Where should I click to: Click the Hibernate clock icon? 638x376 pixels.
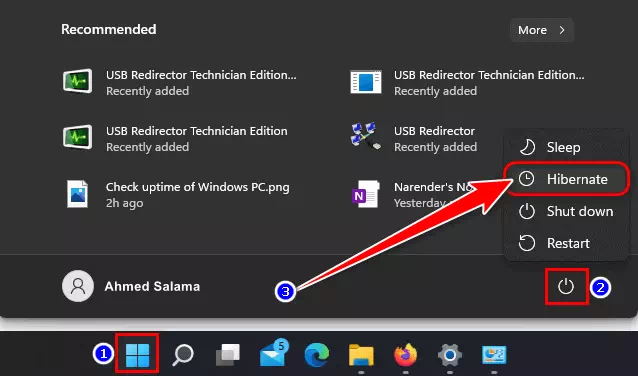(x=527, y=179)
